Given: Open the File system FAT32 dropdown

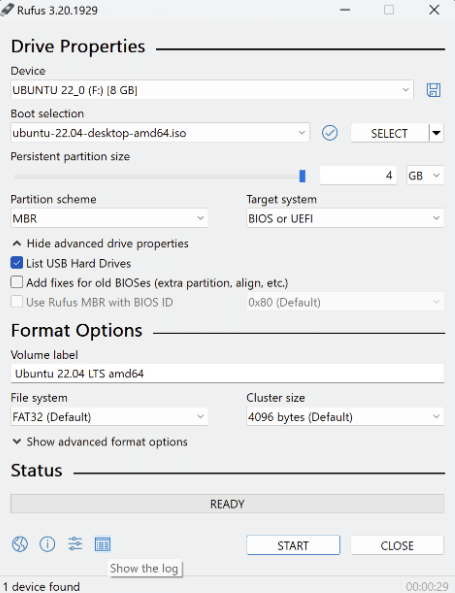Looking at the screenshot, I should tap(109, 417).
